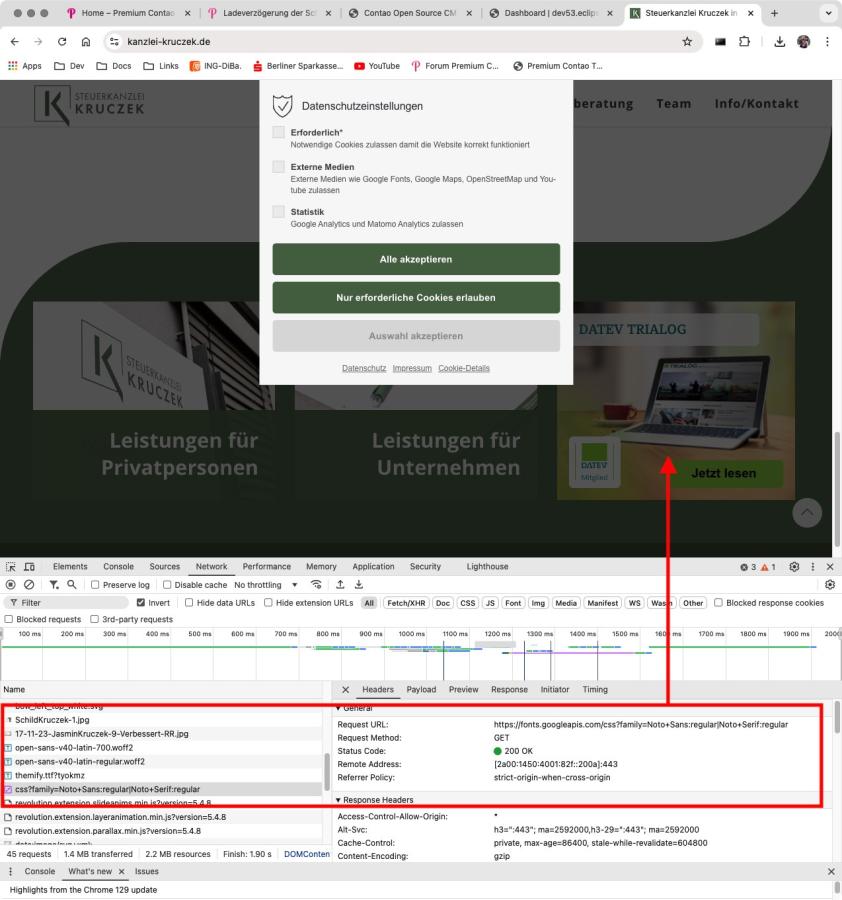Switch to the Elements panel tab

pyautogui.click(x=70, y=567)
